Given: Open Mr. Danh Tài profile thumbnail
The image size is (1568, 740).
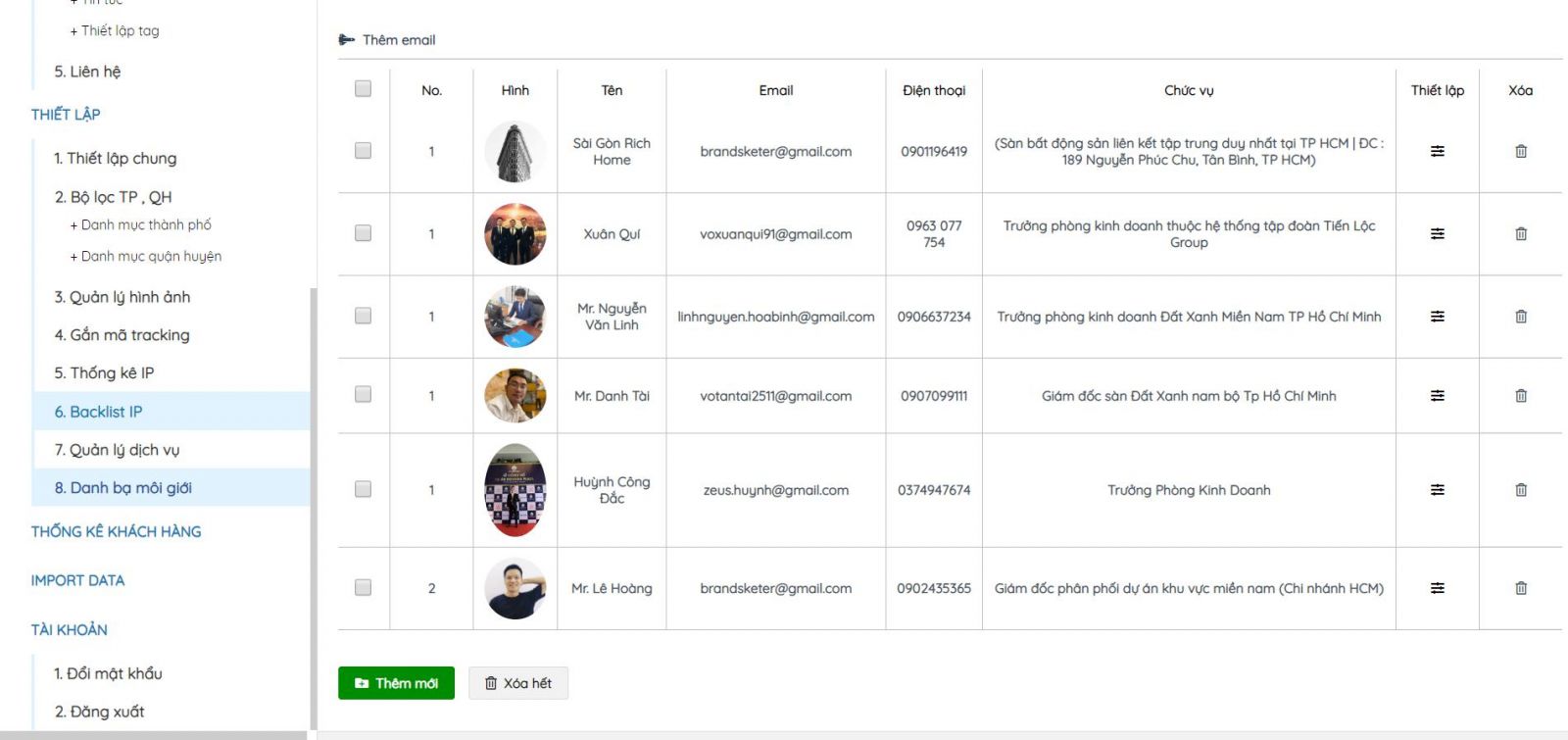Looking at the screenshot, I should (515, 395).
